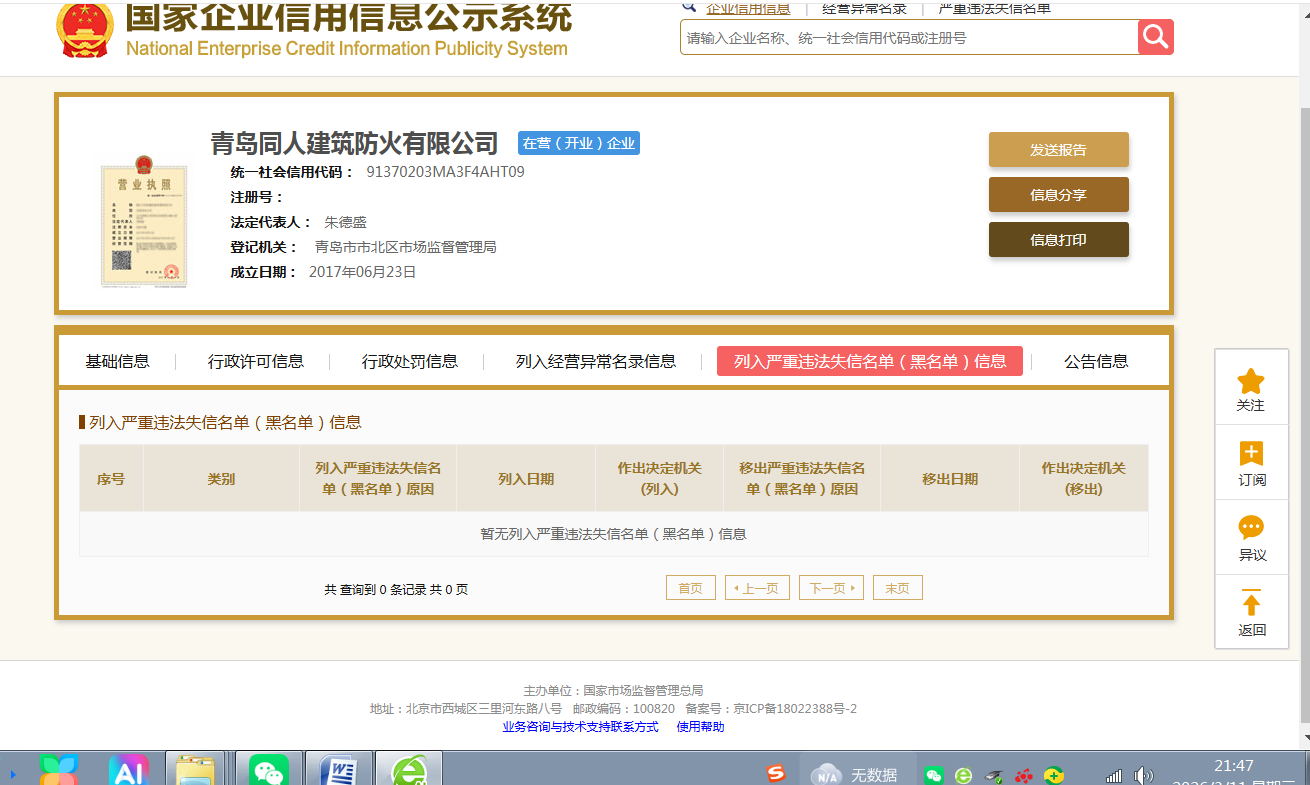Switch to the 行政许可信息 tab
This screenshot has height=785, width=1310.
click(x=256, y=361)
